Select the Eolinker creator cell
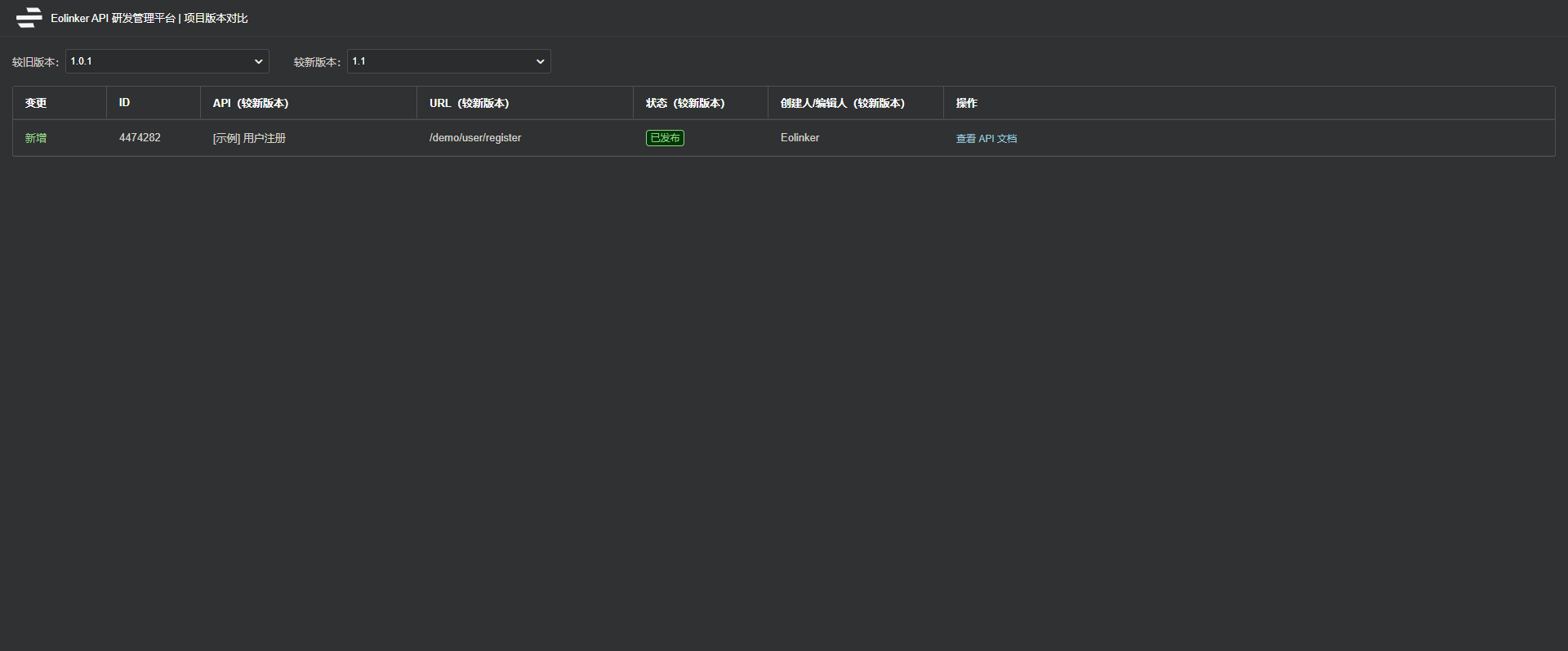Viewport: 1568px width, 651px height. (x=800, y=138)
